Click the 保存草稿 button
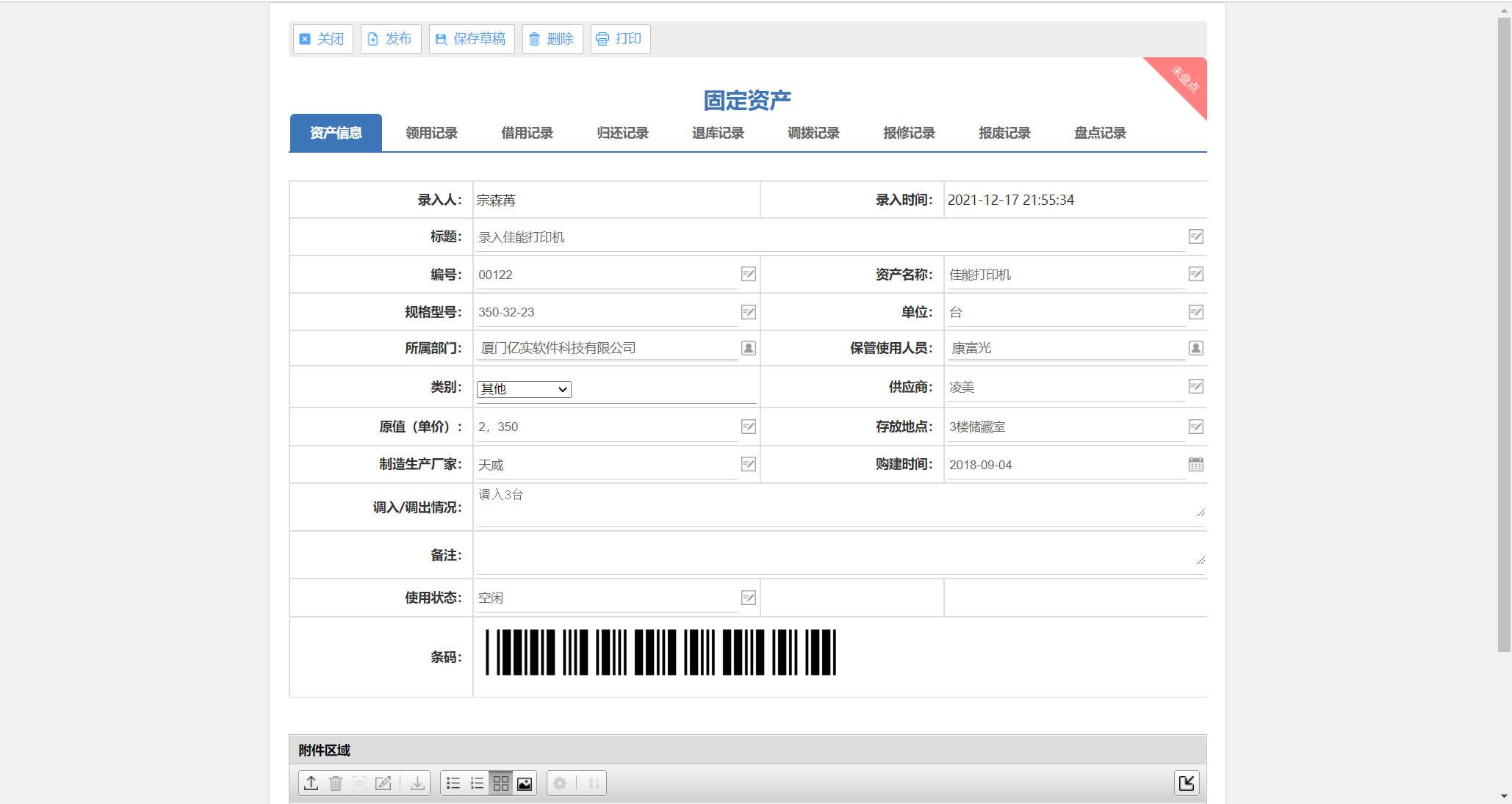The image size is (1512, 804). coord(472,39)
